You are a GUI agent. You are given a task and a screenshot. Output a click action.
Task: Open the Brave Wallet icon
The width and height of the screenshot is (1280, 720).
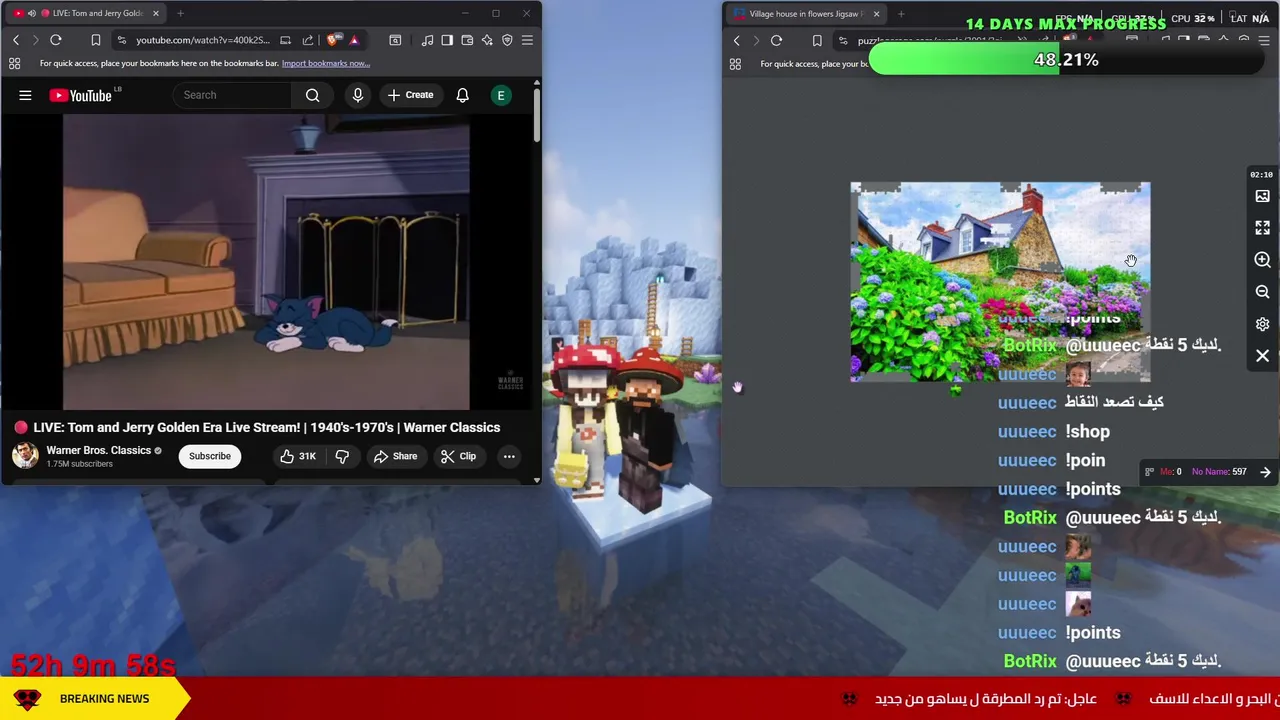467,40
